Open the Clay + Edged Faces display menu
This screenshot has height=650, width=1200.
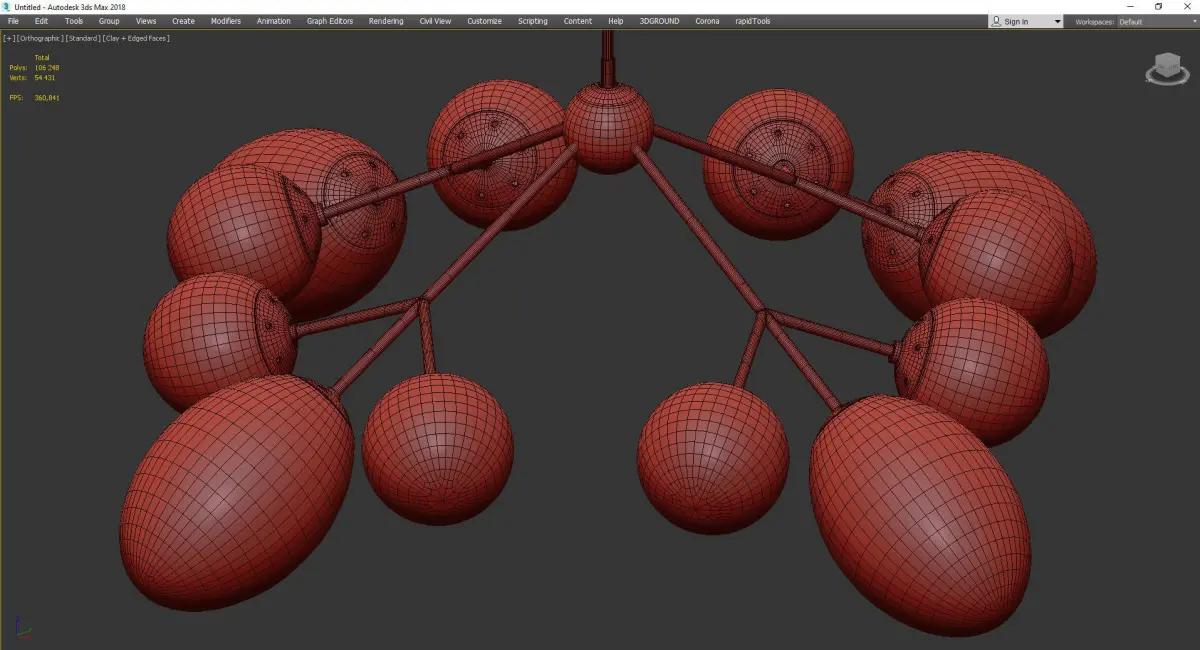135,38
